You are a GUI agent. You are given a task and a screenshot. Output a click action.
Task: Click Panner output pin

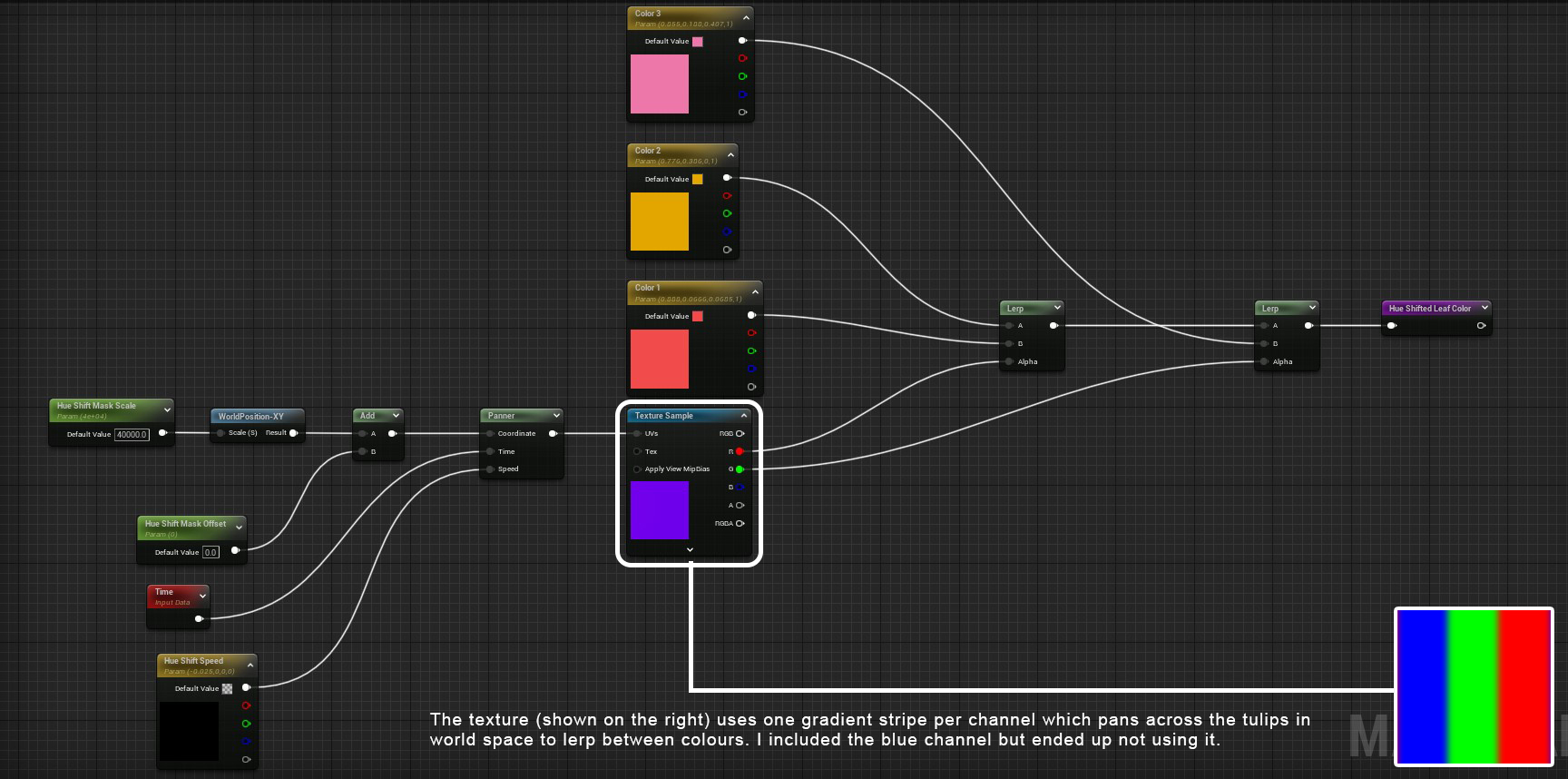553,433
